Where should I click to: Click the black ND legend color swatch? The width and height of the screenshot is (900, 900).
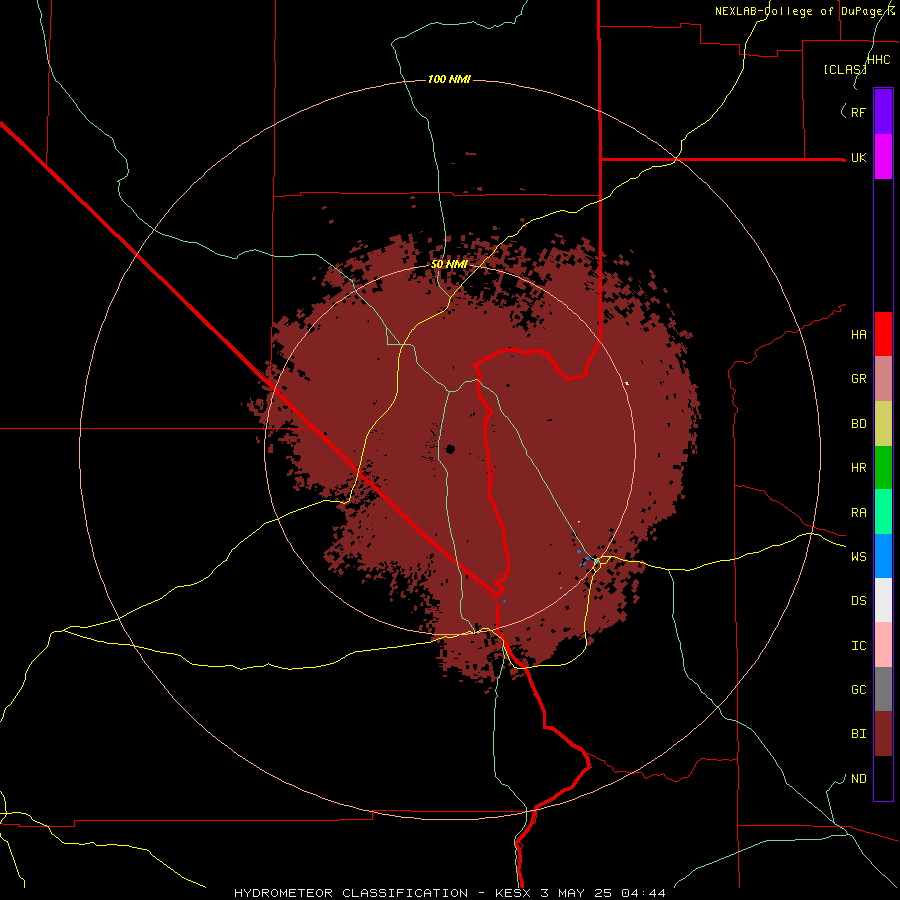[883, 778]
